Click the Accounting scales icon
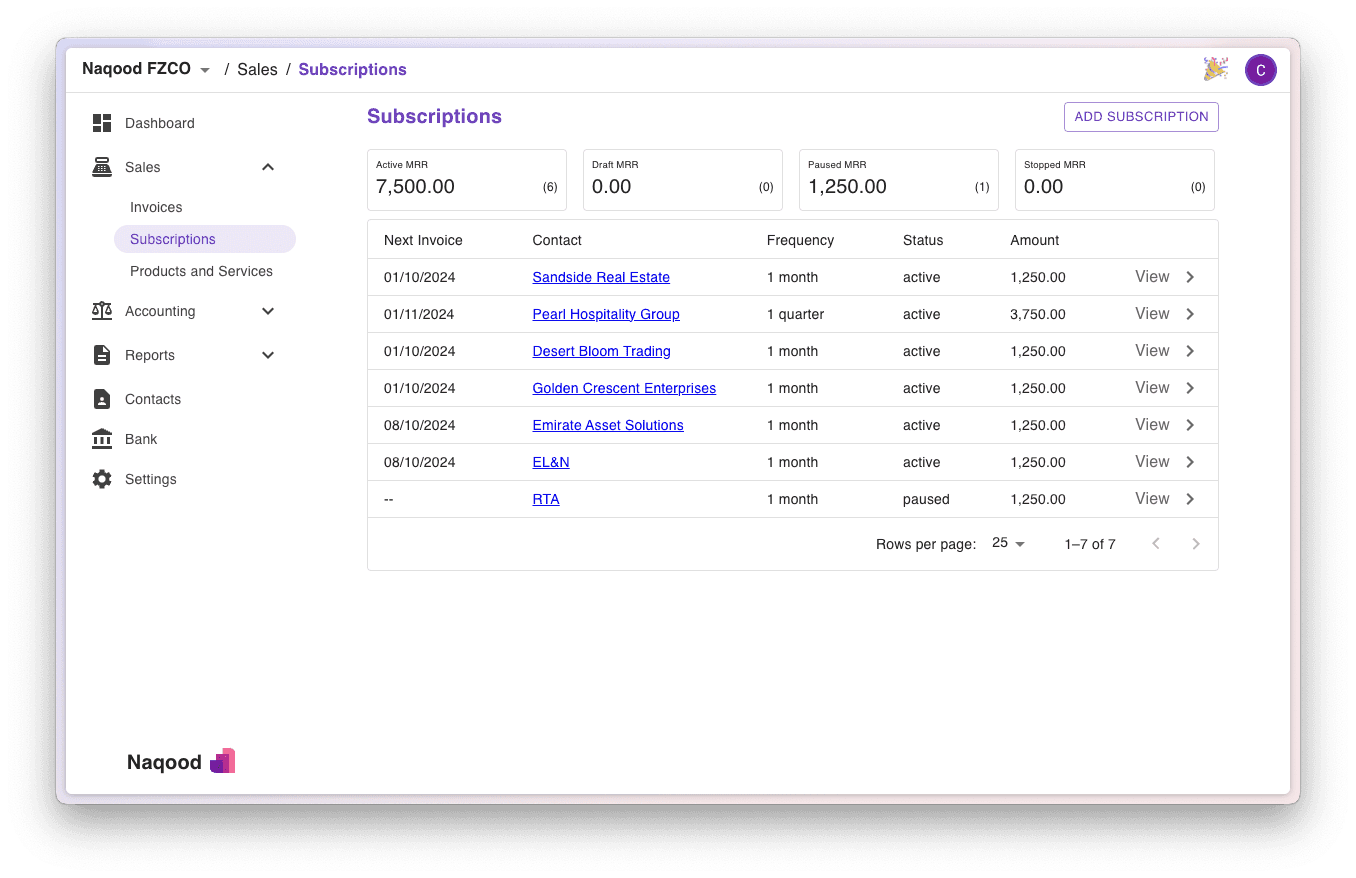The width and height of the screenshot is (1356, 878). tap(102, 311)
